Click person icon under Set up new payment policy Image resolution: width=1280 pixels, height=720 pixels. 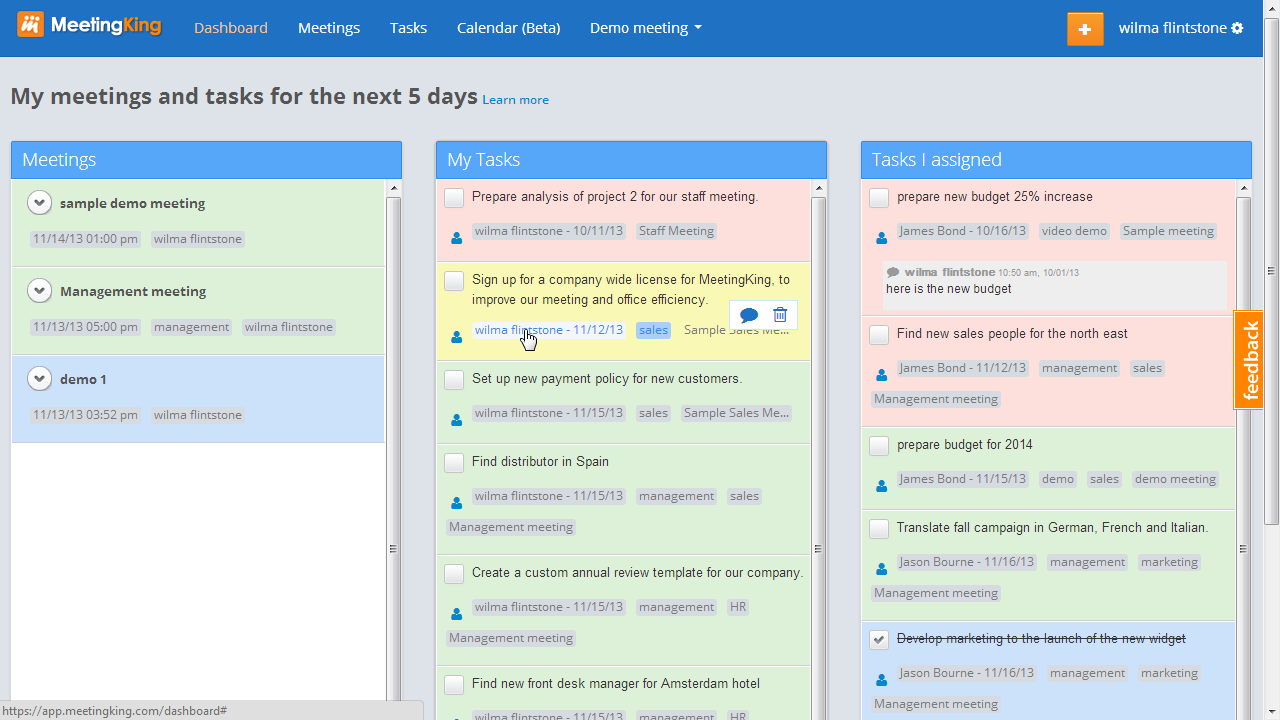pyautogui.click(x=457, y=420)
